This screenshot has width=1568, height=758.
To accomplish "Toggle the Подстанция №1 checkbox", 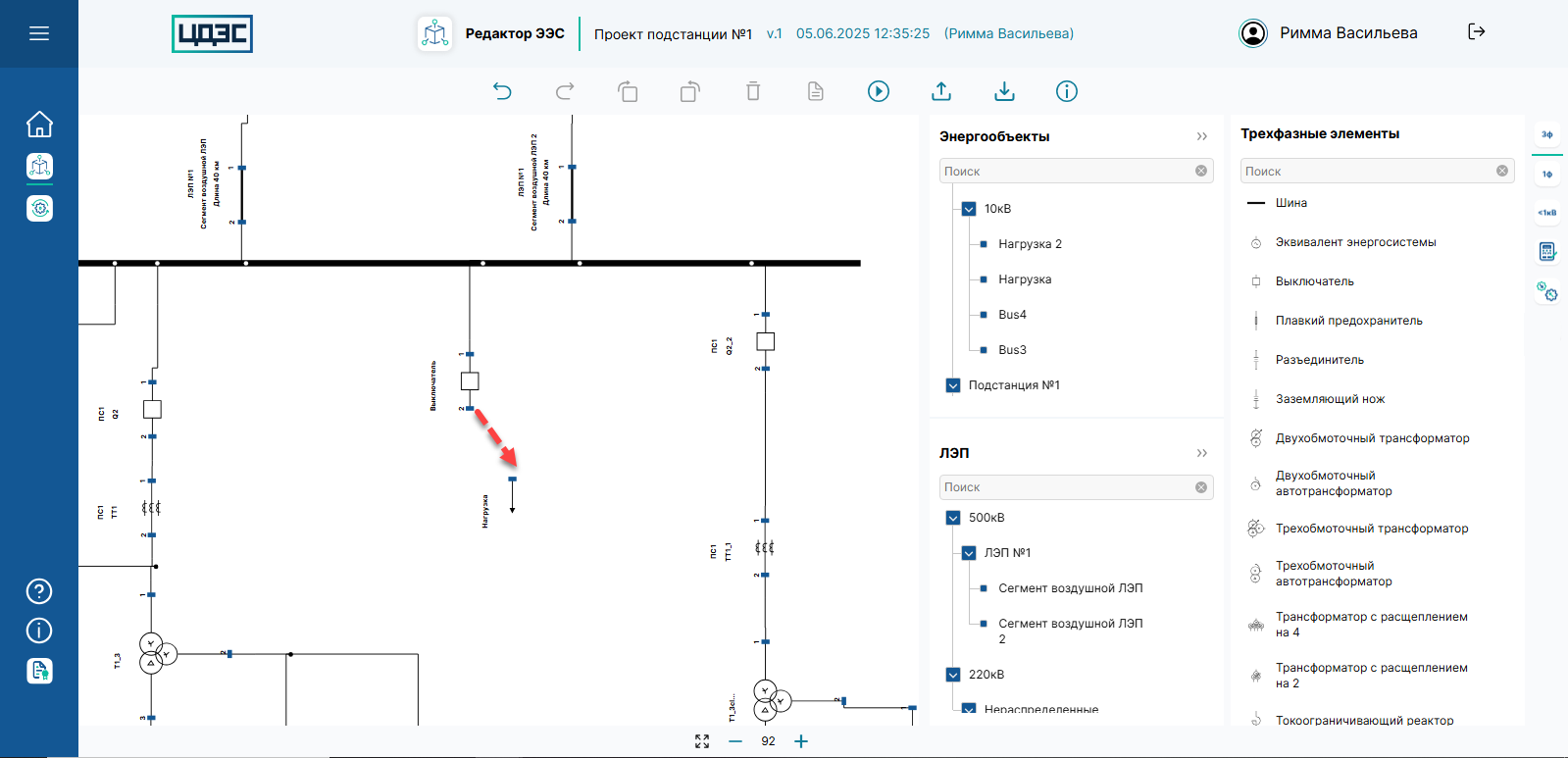I will point(953,385).
